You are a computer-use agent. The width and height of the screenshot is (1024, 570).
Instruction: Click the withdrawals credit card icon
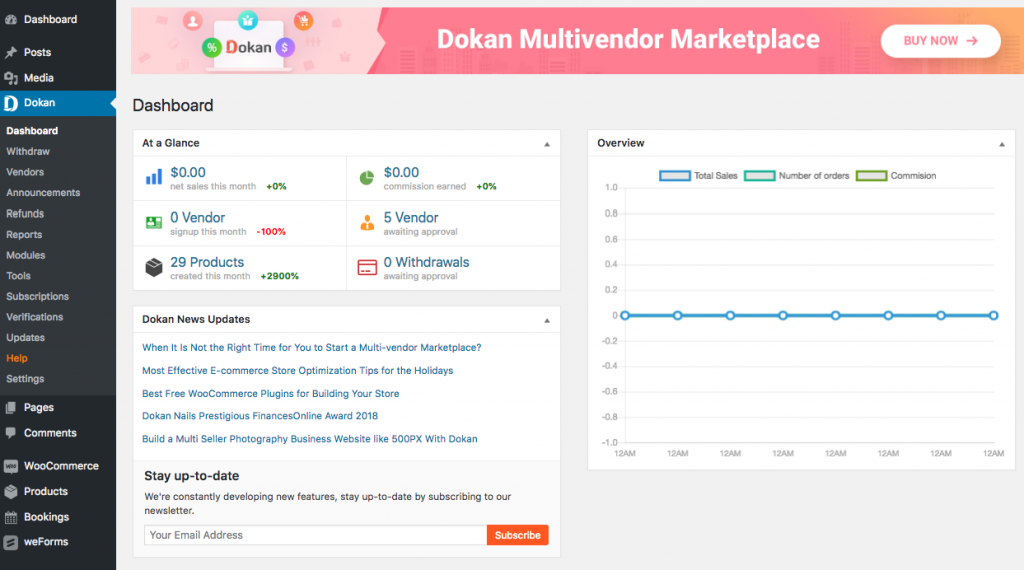coord(367,268)
